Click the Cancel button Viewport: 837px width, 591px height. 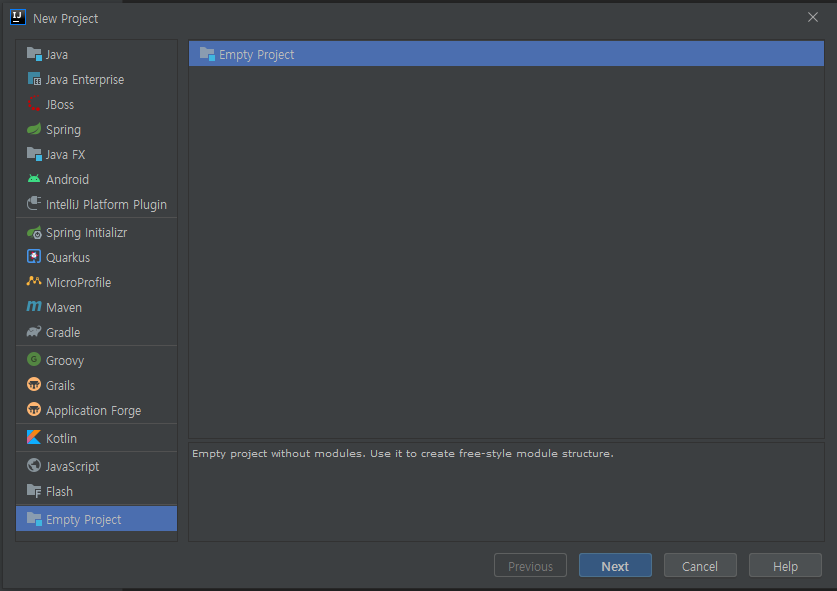click(x=700, y=566)
